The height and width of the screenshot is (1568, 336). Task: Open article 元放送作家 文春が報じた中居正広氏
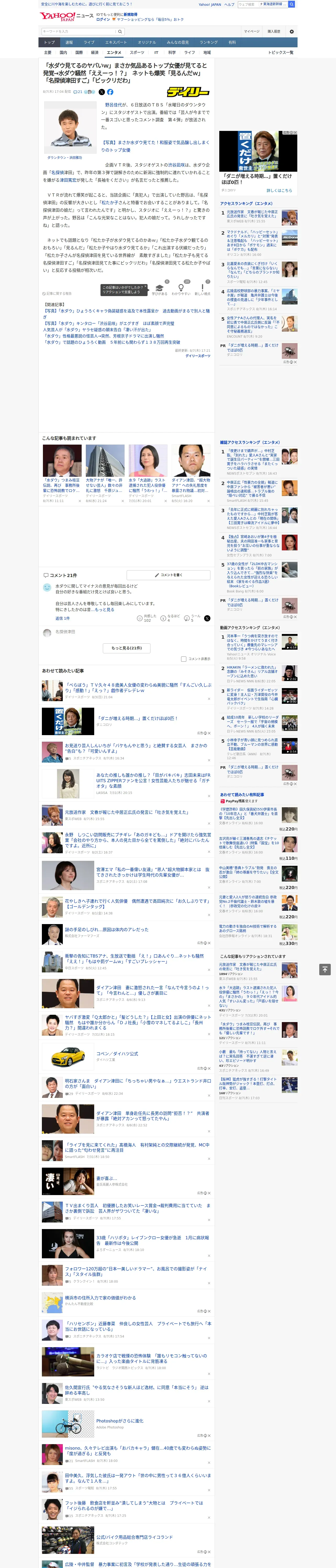[x=127, y=812]
